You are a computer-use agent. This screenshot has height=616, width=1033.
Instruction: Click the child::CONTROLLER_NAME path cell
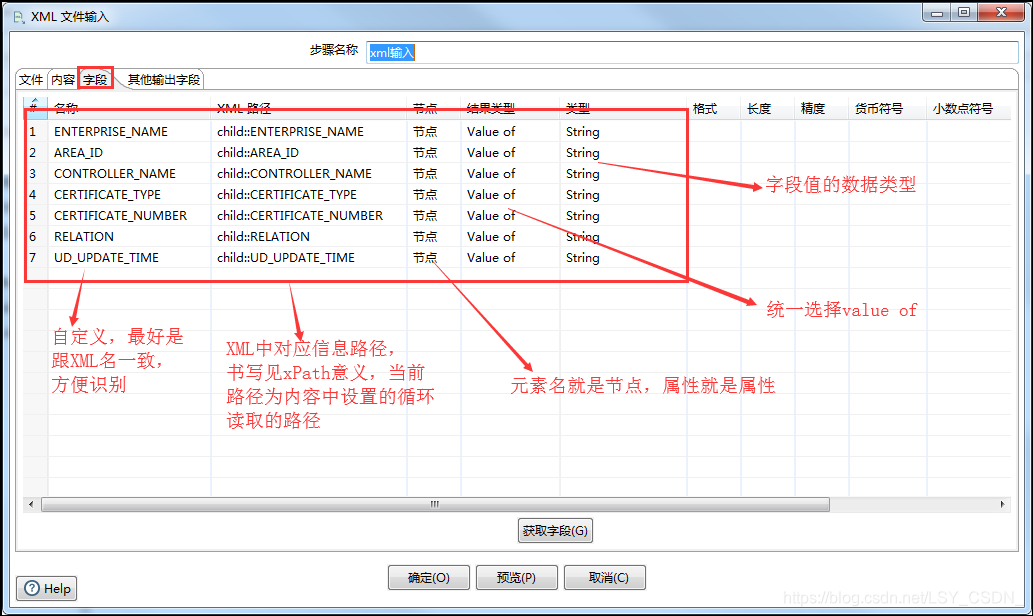point(309,174)
